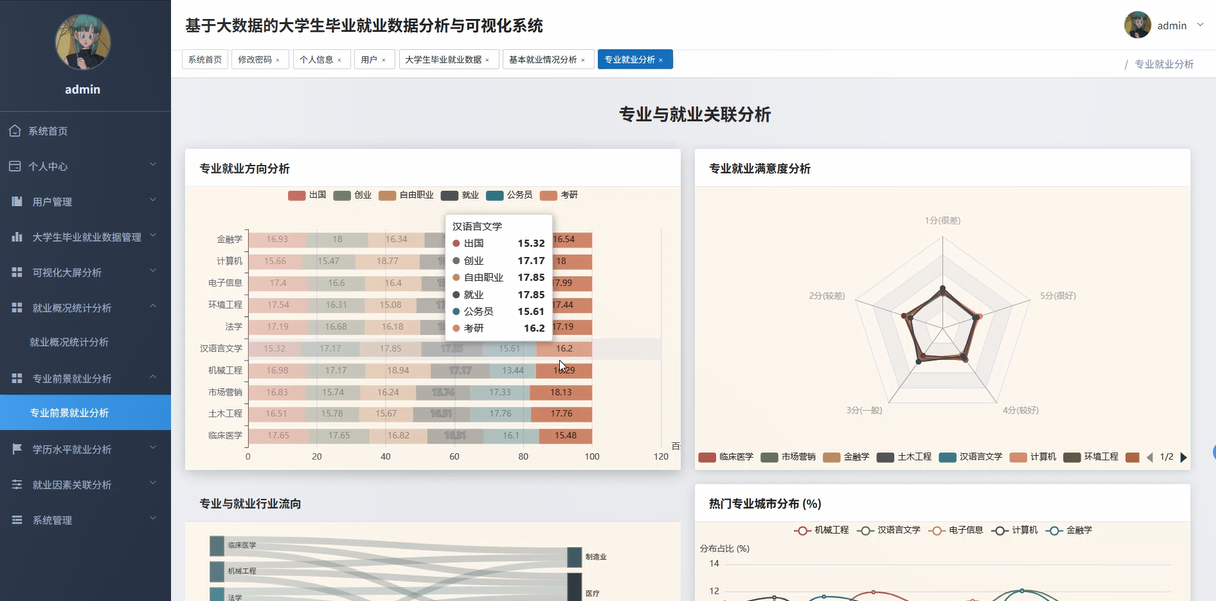The height and width of the screenshot is (601, 1216).
Task: Click the card icon beside 个人中心
Action: [15, 166]
